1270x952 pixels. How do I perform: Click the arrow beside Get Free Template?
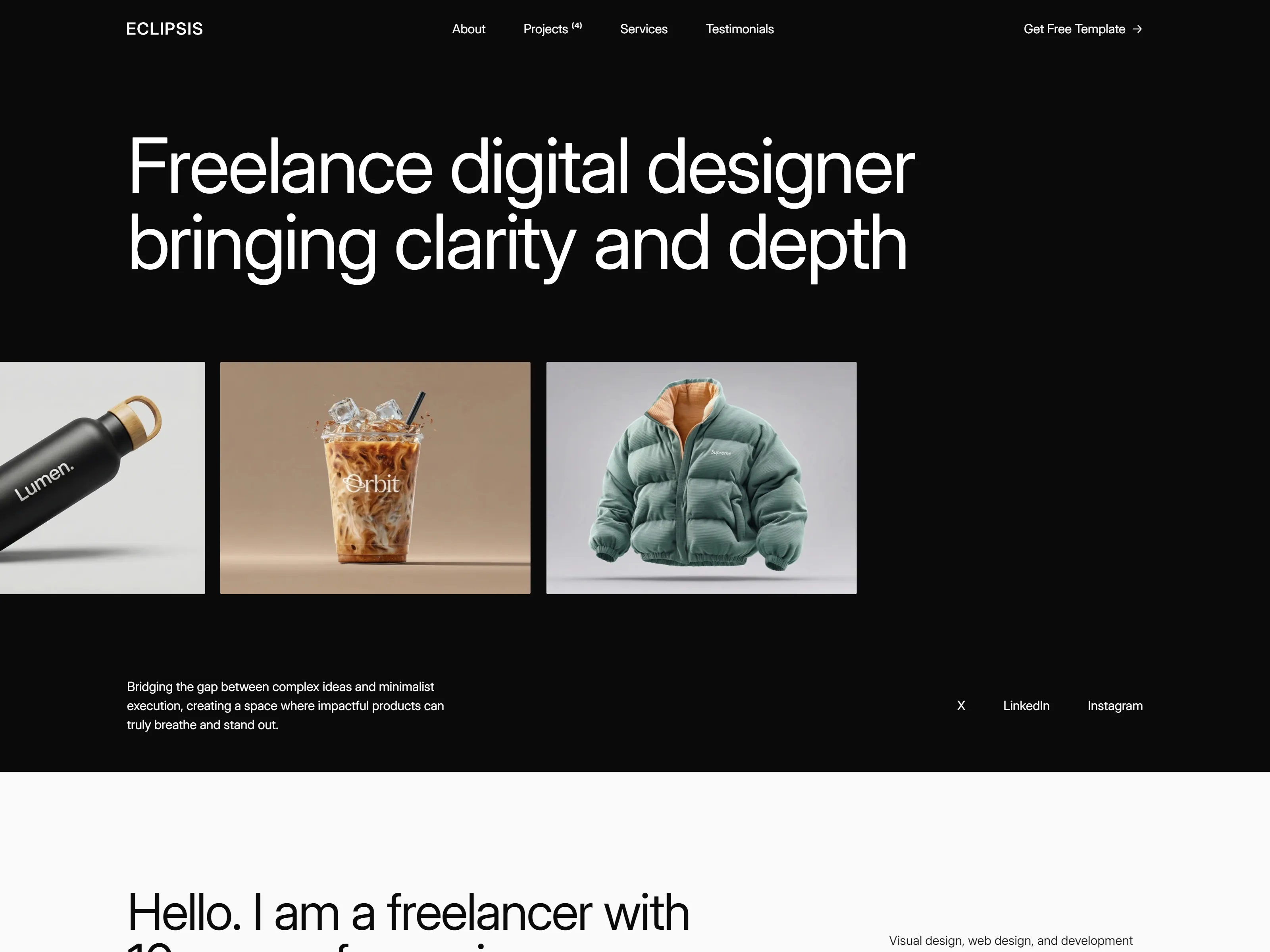point(1137,29)
